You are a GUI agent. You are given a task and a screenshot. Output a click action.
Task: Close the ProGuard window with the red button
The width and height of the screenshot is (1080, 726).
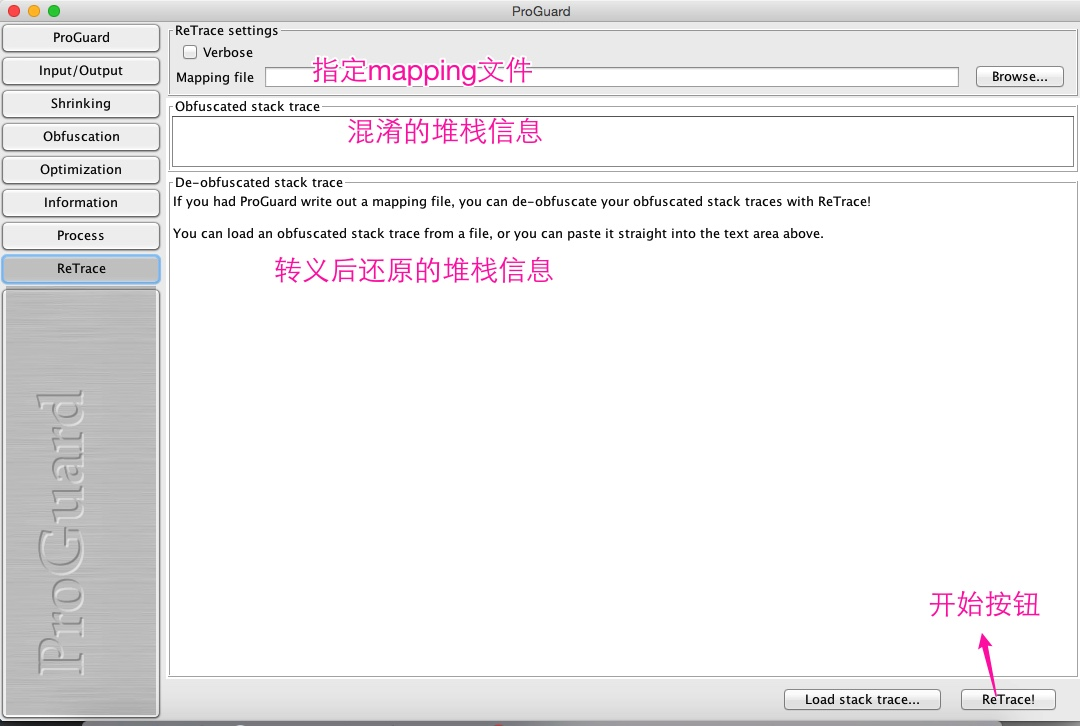[x=14, y=11]
